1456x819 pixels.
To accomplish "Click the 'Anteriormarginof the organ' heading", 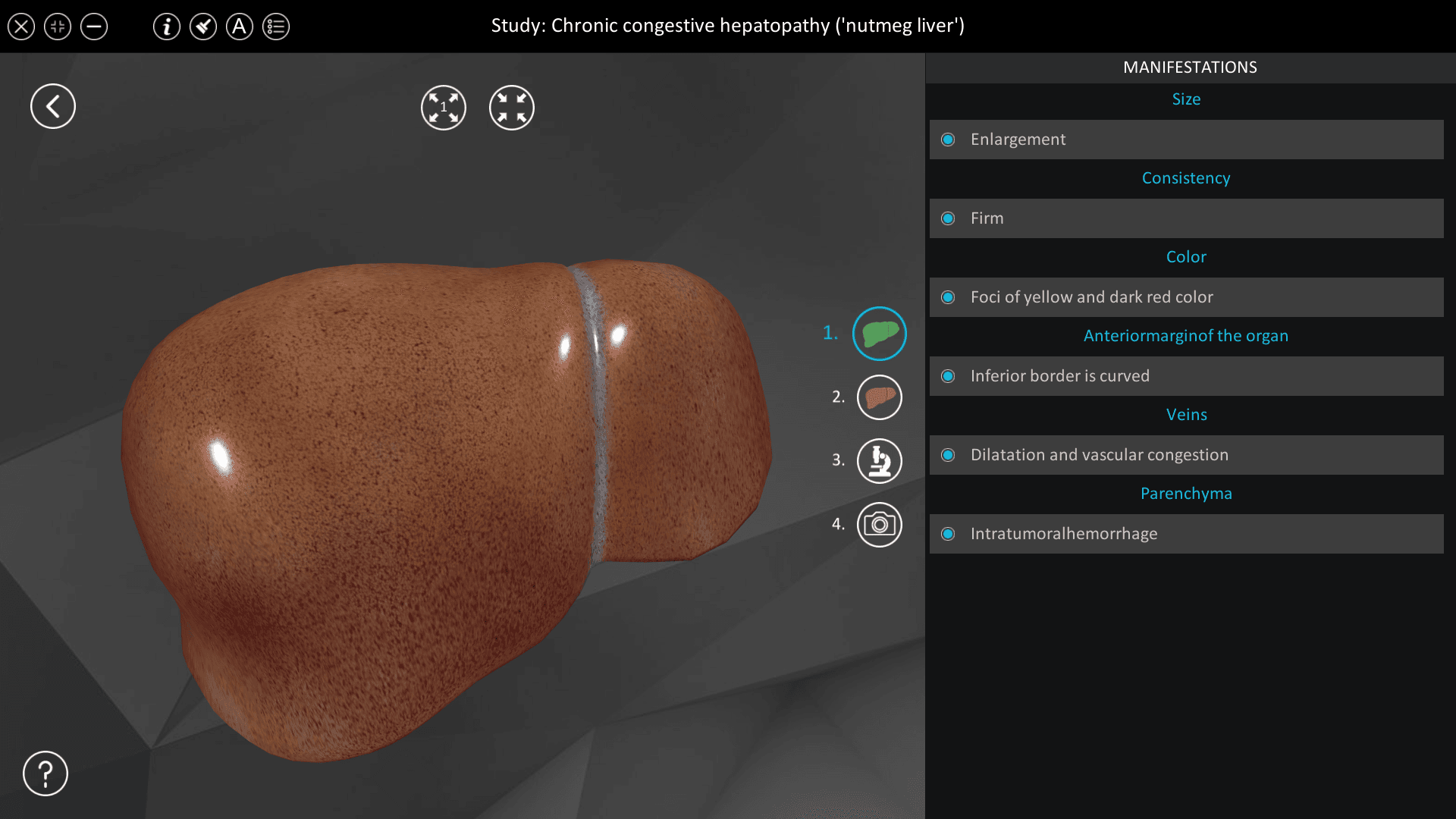I will pyautogui.click(x=1186, y=336).
